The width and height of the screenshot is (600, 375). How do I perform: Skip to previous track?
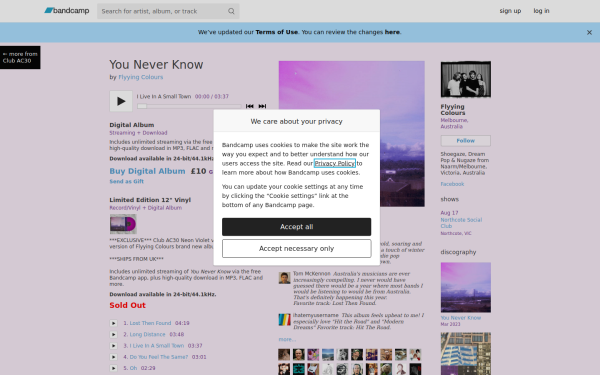coord(249,106)
